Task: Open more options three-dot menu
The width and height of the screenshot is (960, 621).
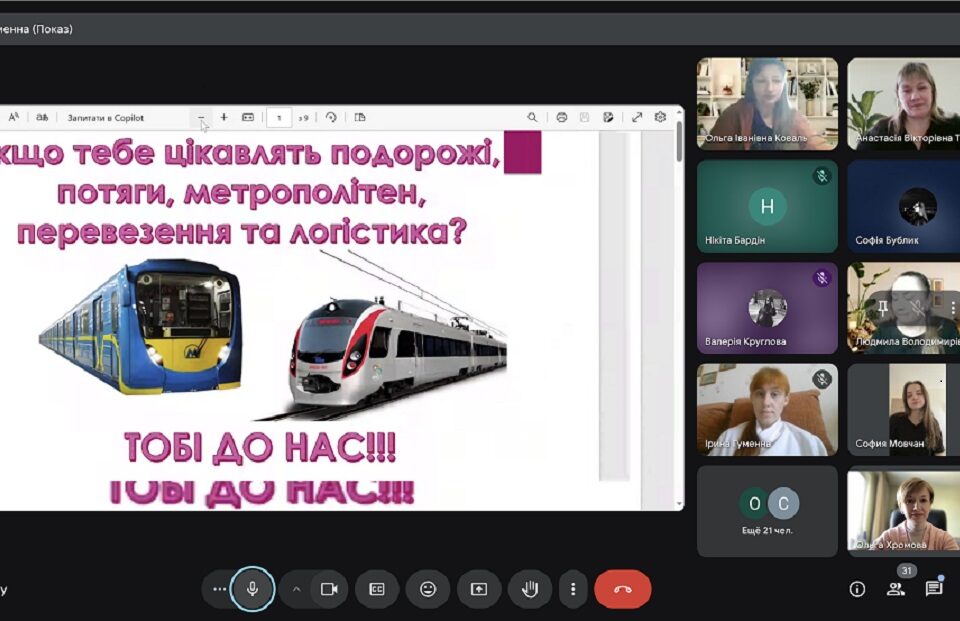Action: [573, 589]
